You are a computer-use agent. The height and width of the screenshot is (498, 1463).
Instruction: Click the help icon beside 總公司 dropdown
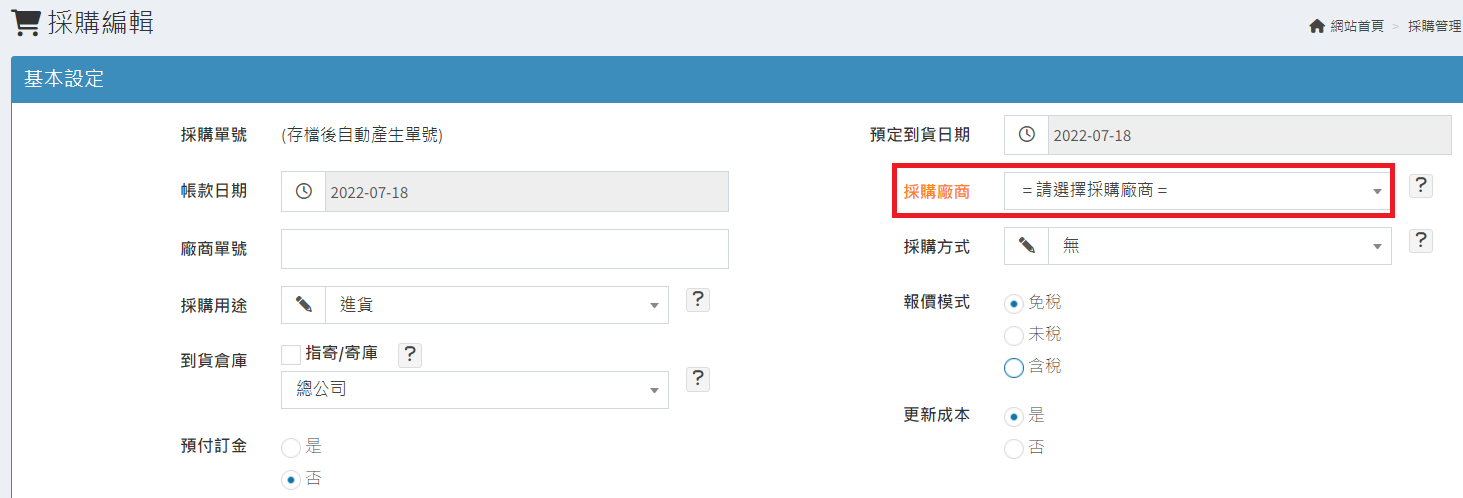coord(698,378)
